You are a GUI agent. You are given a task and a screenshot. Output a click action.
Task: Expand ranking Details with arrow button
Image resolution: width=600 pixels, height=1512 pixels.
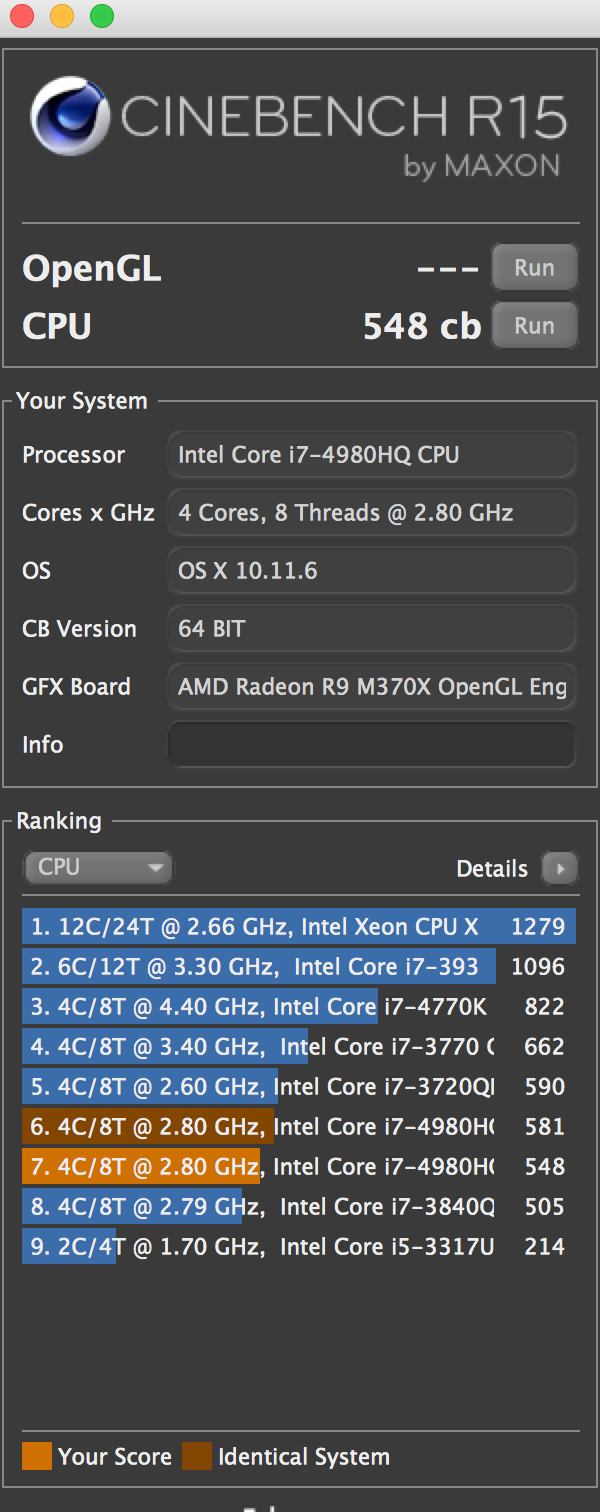click(x=559, y=869)
